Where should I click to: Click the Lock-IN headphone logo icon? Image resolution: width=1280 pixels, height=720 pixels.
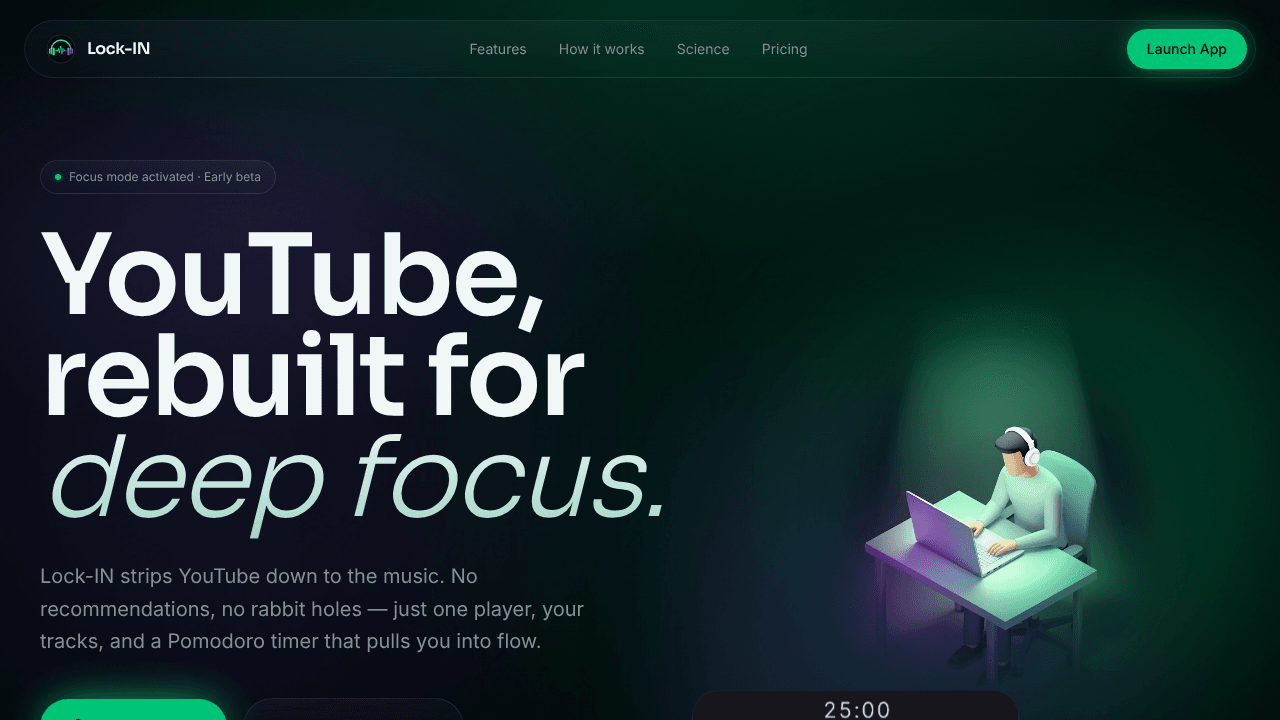61,49
